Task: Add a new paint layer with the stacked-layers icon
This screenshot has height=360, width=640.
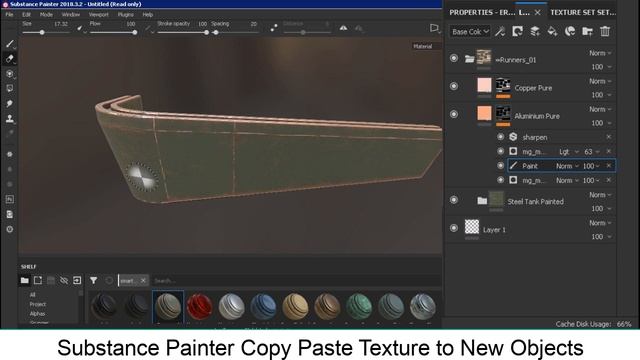Action: (535, 31)
